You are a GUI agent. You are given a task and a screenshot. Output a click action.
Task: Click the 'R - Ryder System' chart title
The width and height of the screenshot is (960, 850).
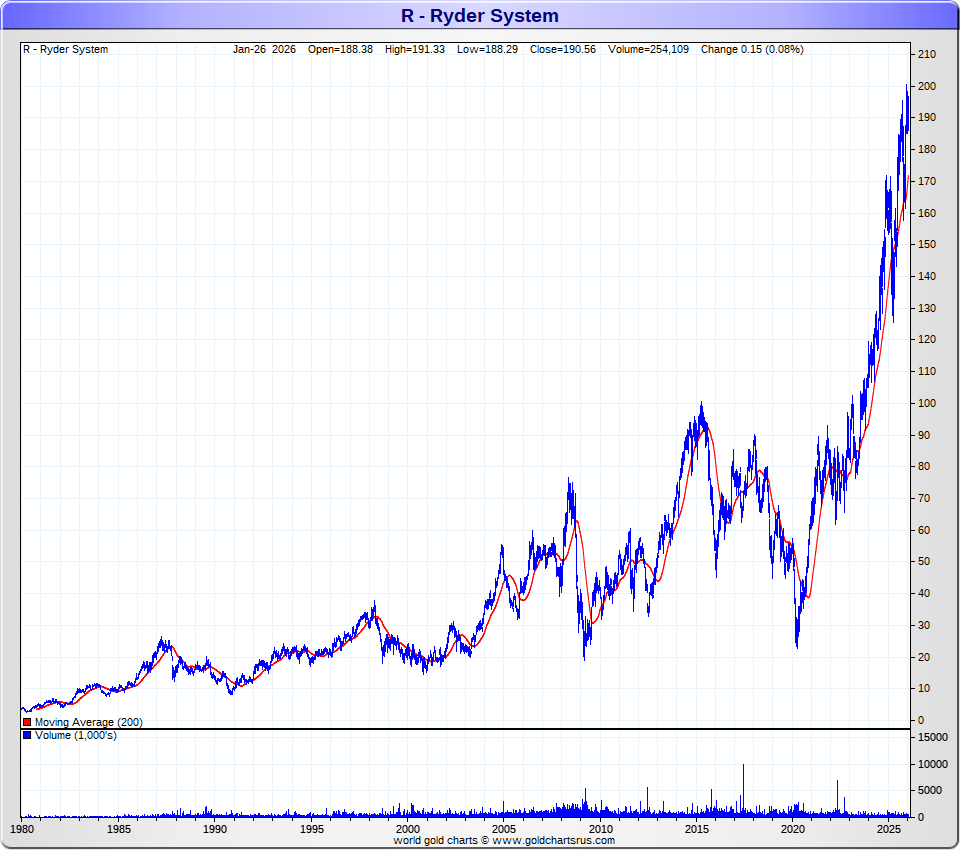(x=479, y=15)
